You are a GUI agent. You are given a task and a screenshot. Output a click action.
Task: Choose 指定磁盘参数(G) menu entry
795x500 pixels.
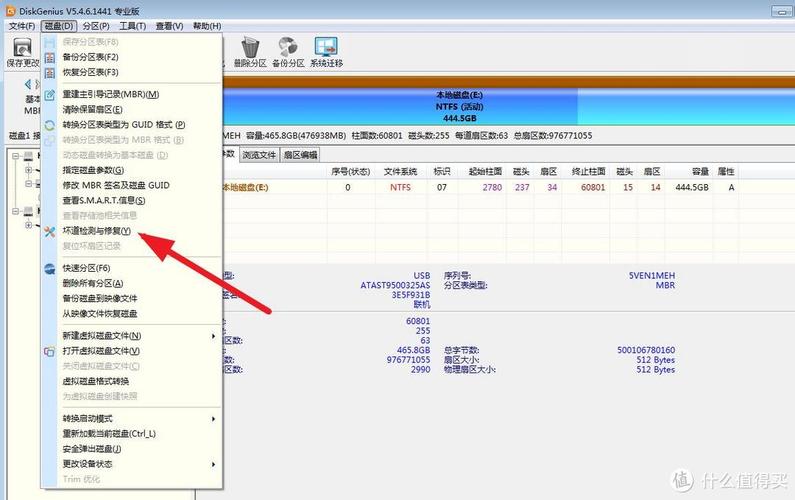coord(93,170)
